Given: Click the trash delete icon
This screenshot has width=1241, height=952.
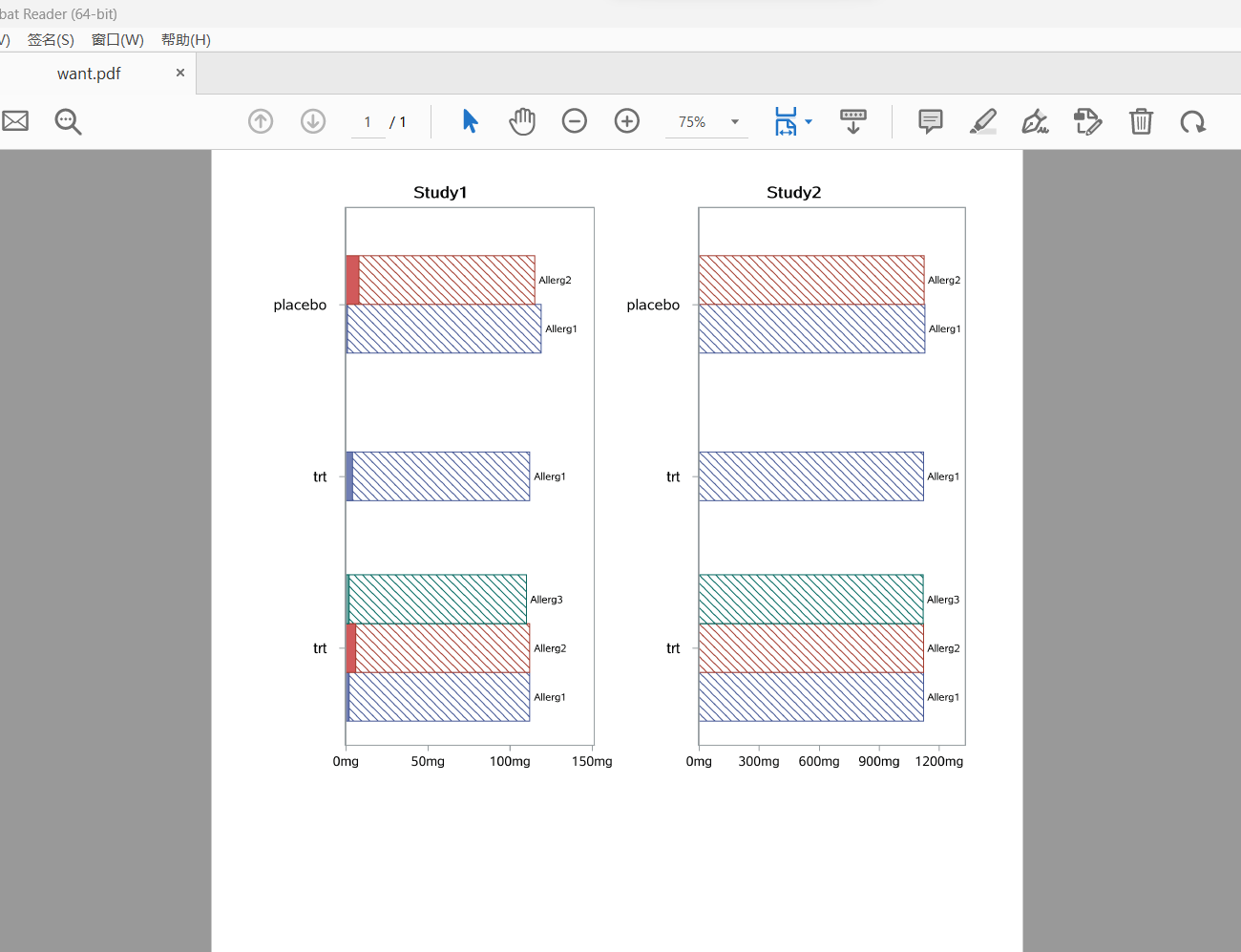Looking at the screenshot, I should coord(1141,121).
